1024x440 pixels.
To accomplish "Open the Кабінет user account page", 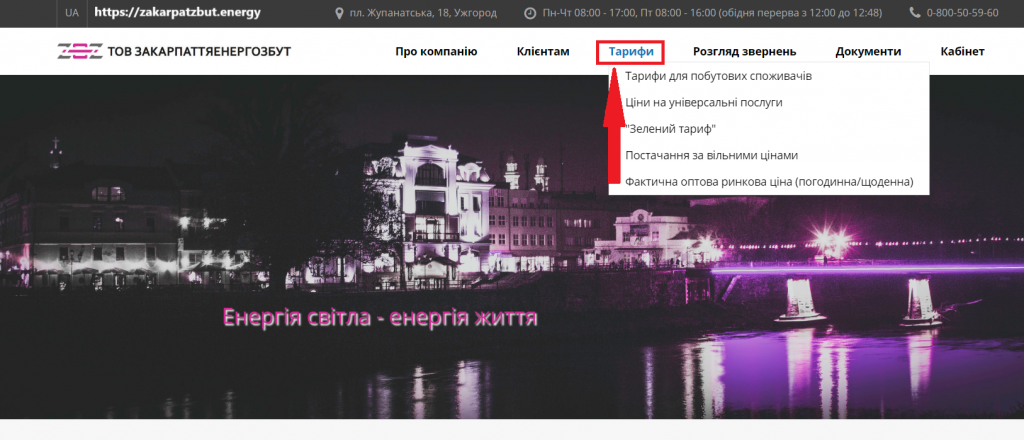I will (x=962, y=51).
